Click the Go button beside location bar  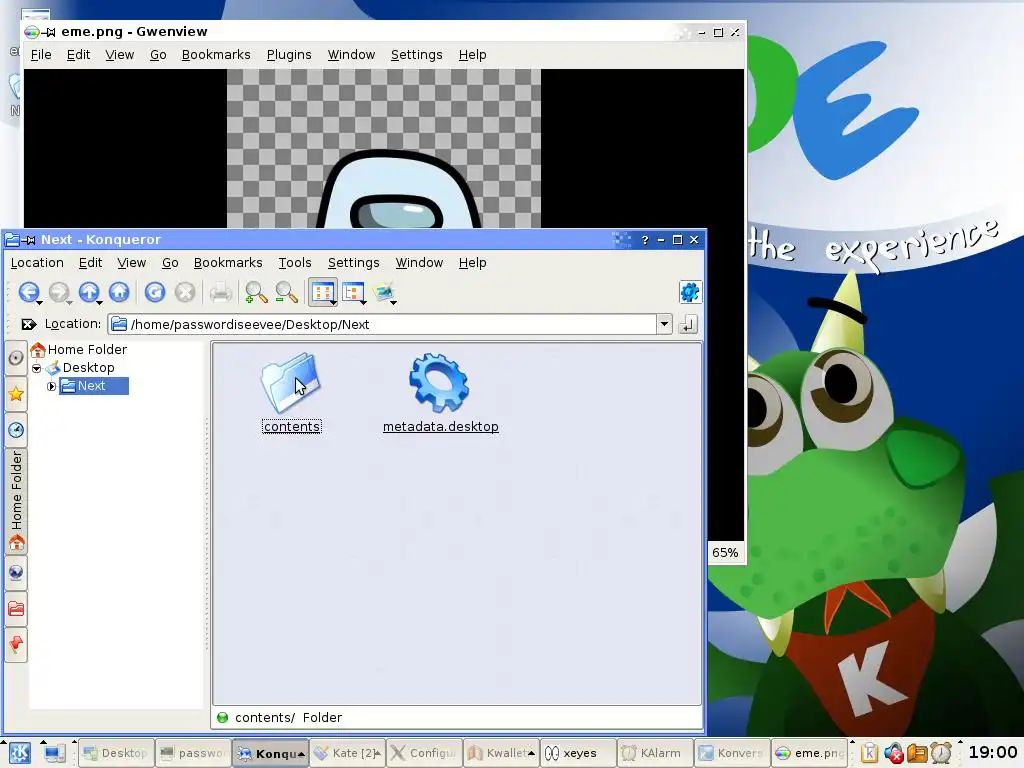(688, 324)
